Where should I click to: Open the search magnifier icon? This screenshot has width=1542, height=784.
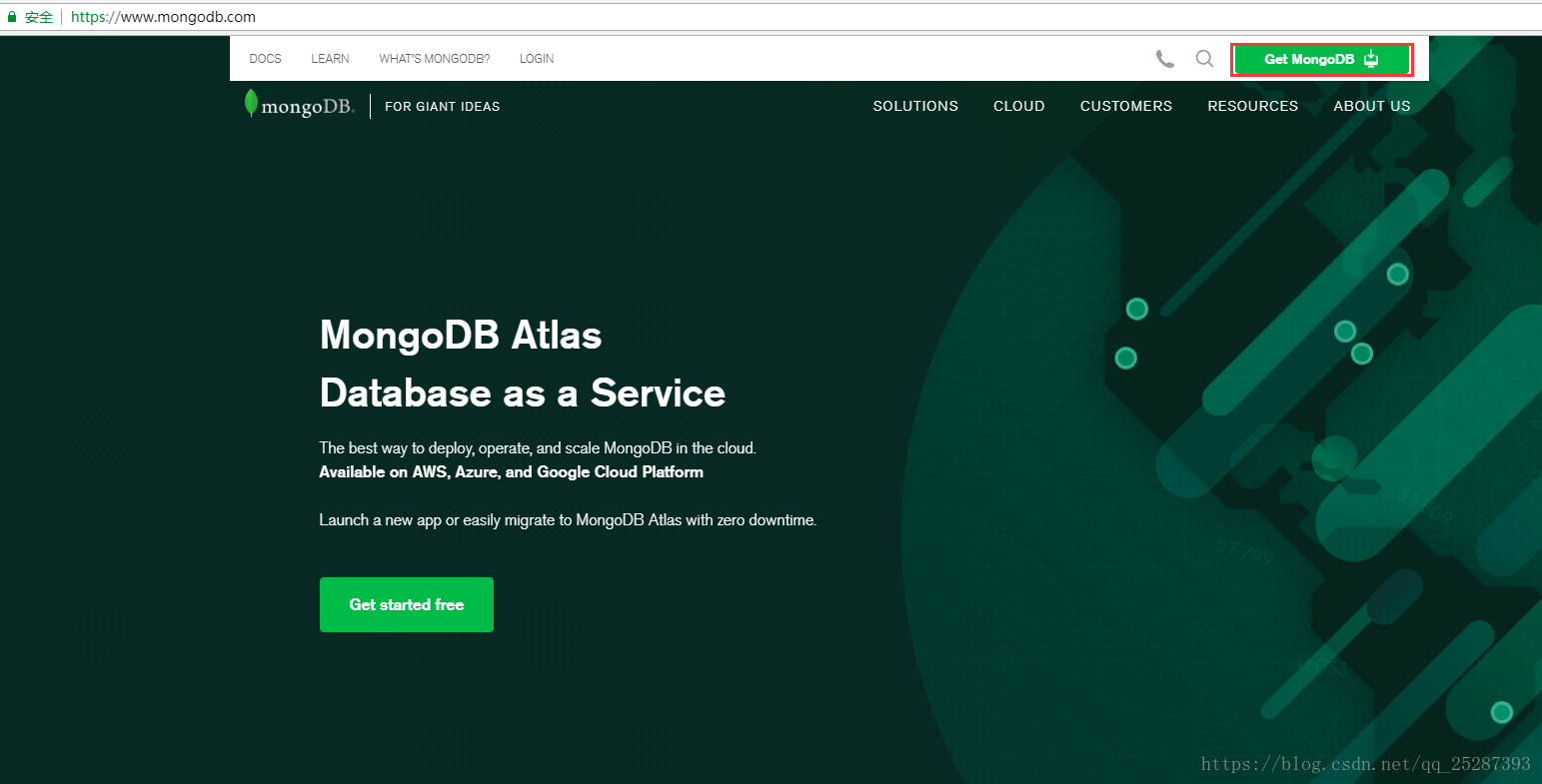tap(1204, 59)
